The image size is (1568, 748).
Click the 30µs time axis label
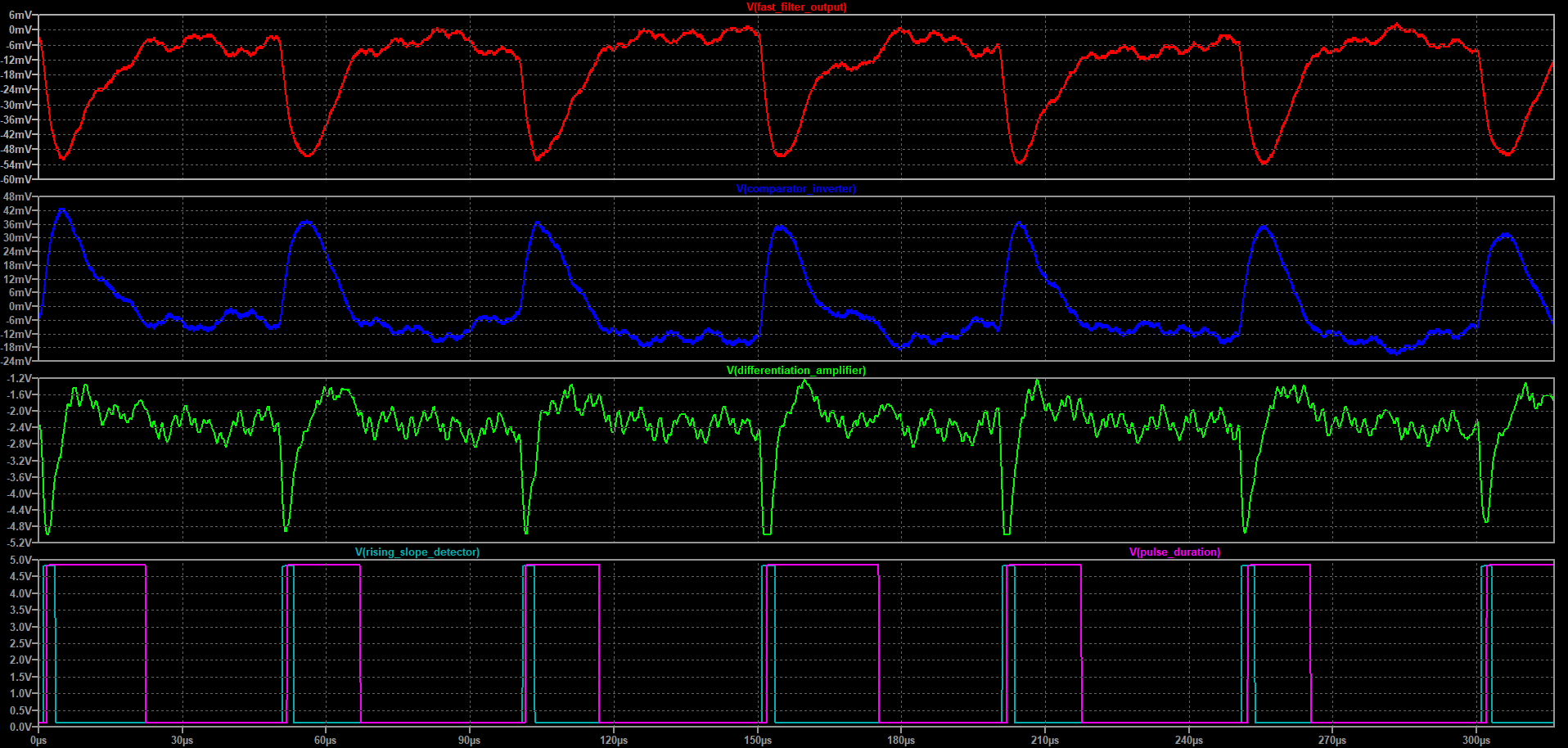point(182,741)
